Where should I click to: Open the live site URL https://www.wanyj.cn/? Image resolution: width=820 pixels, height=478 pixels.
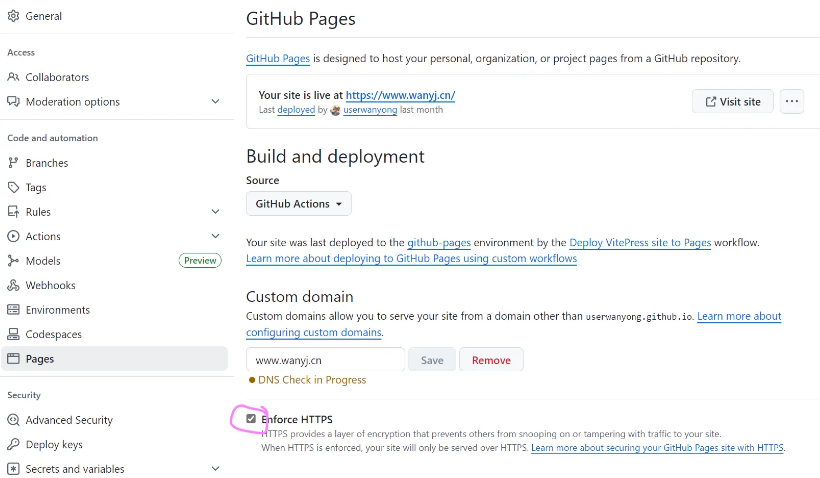(400, 95)
